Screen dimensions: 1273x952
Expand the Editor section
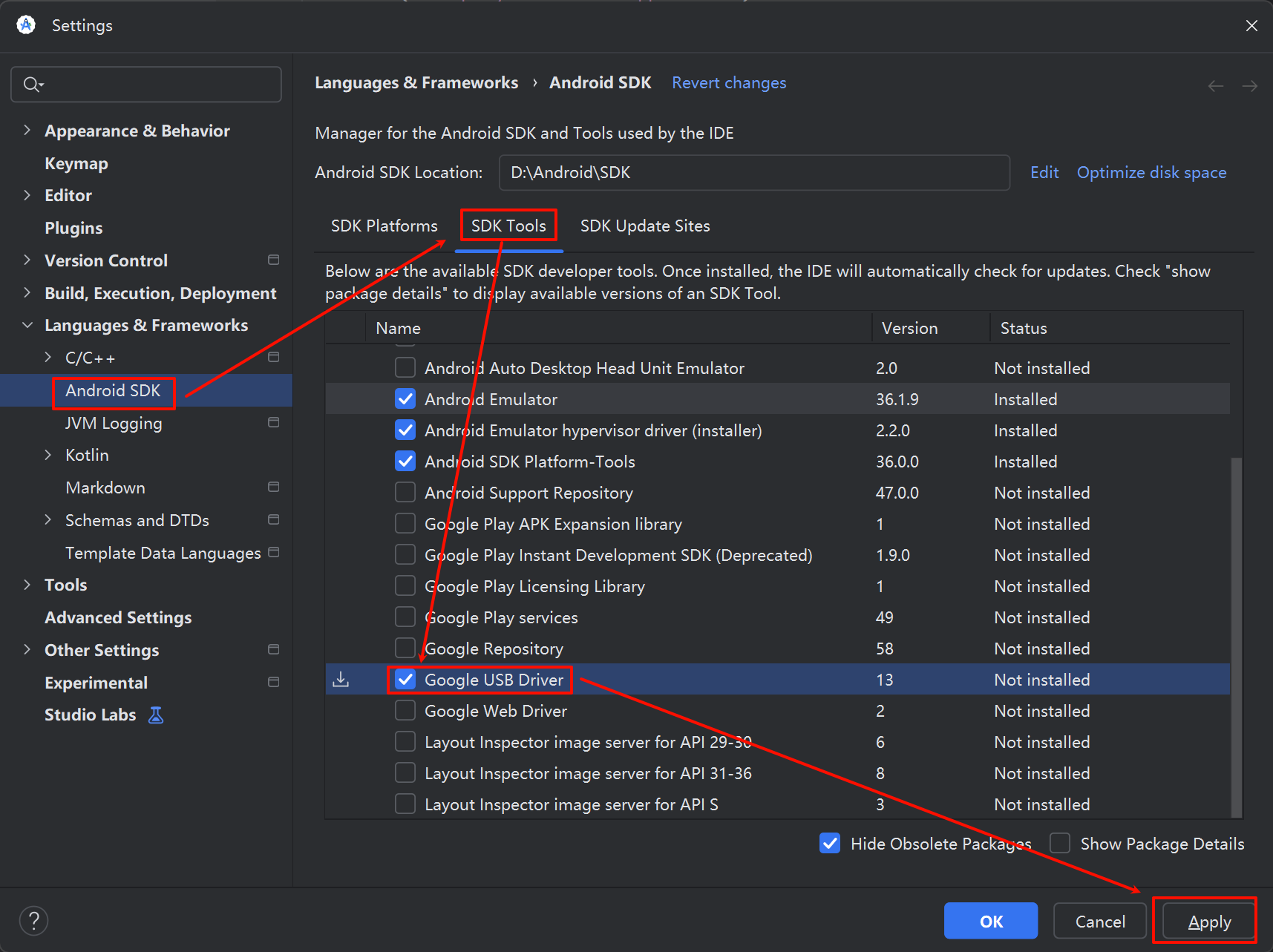click(x=27, y=194)
